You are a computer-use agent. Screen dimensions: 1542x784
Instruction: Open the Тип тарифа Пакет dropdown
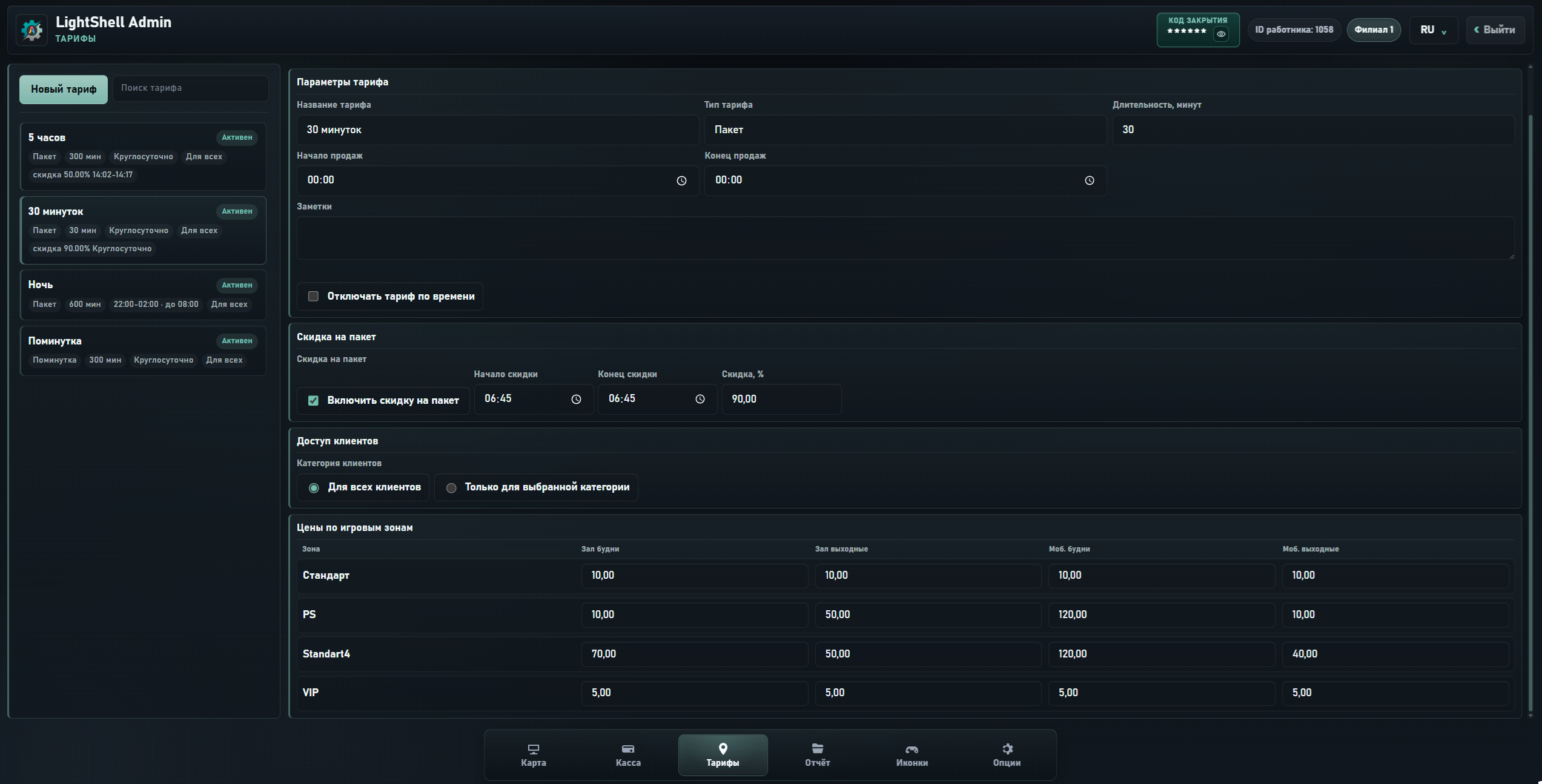tap(905, 130)
